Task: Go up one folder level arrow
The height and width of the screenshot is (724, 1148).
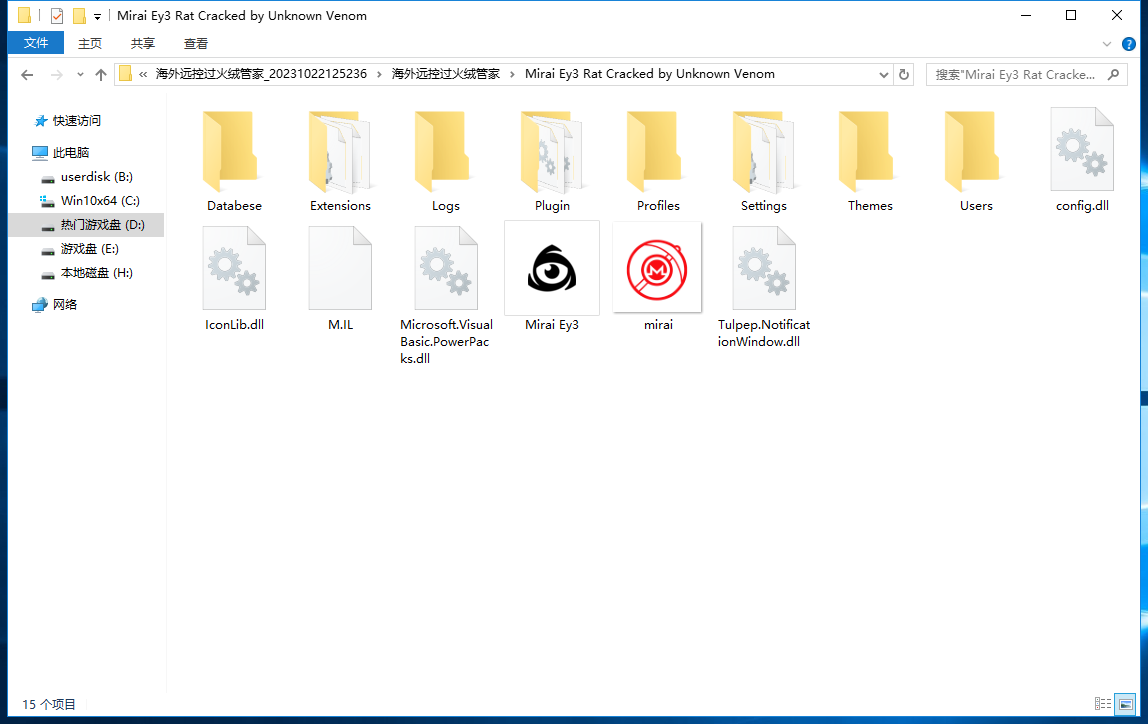Action: coord(101,75)
